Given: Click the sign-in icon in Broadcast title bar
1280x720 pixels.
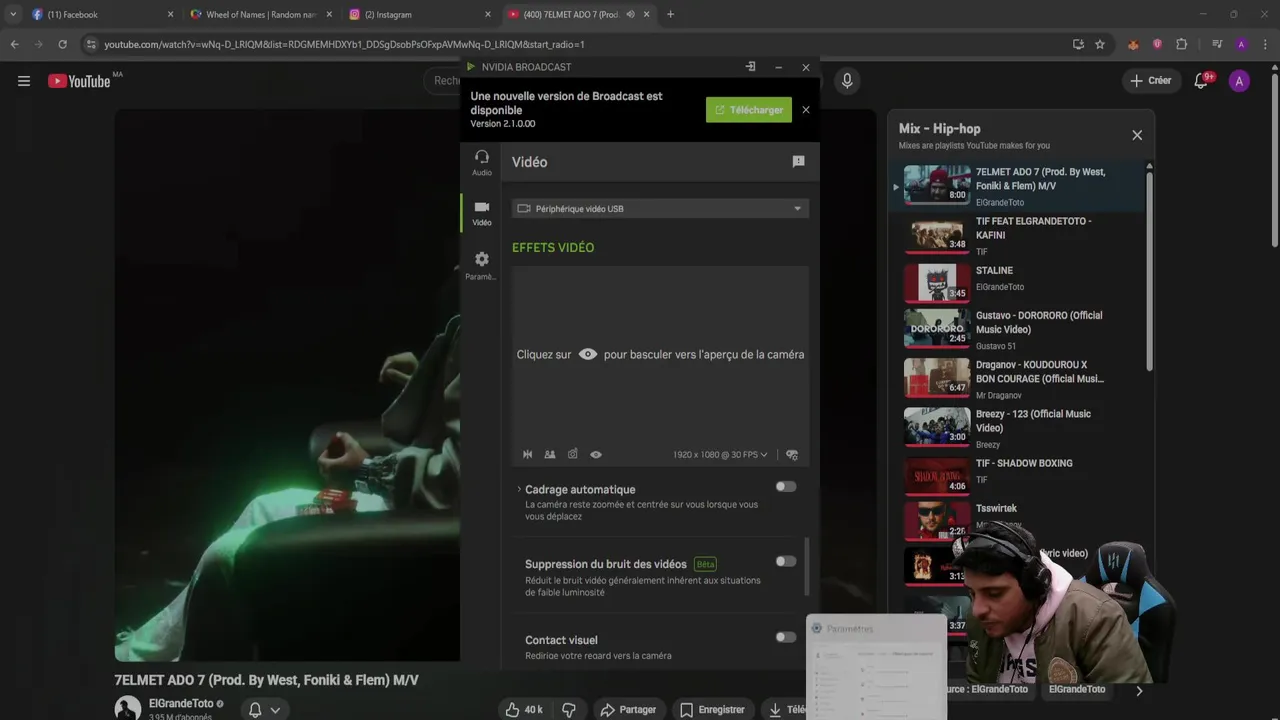Looking at the screenshot, I should coord(750,67).
